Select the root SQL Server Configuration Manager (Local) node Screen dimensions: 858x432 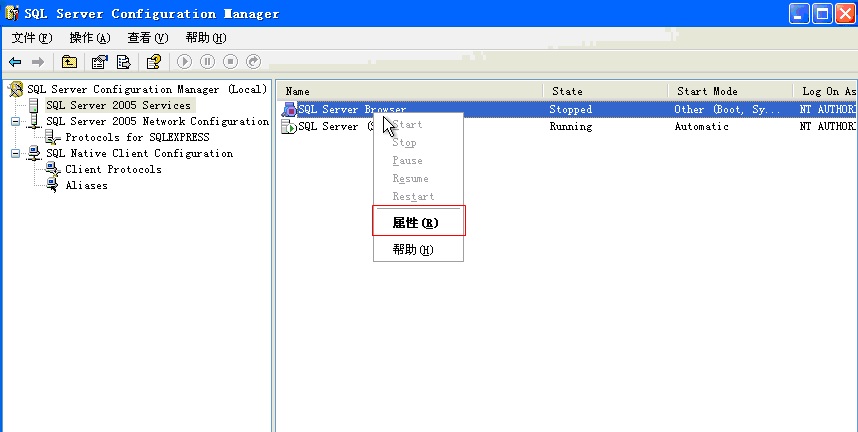[147, 89]
